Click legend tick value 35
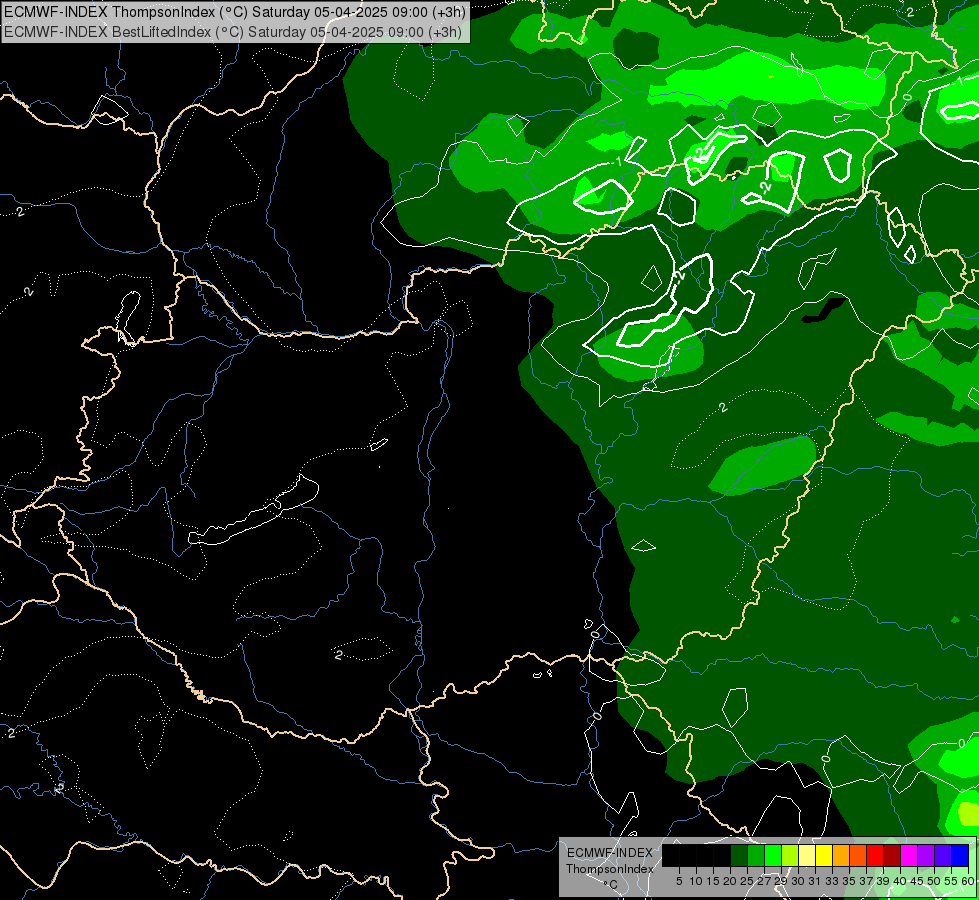 pyautogui.click(x=849, y=881)
